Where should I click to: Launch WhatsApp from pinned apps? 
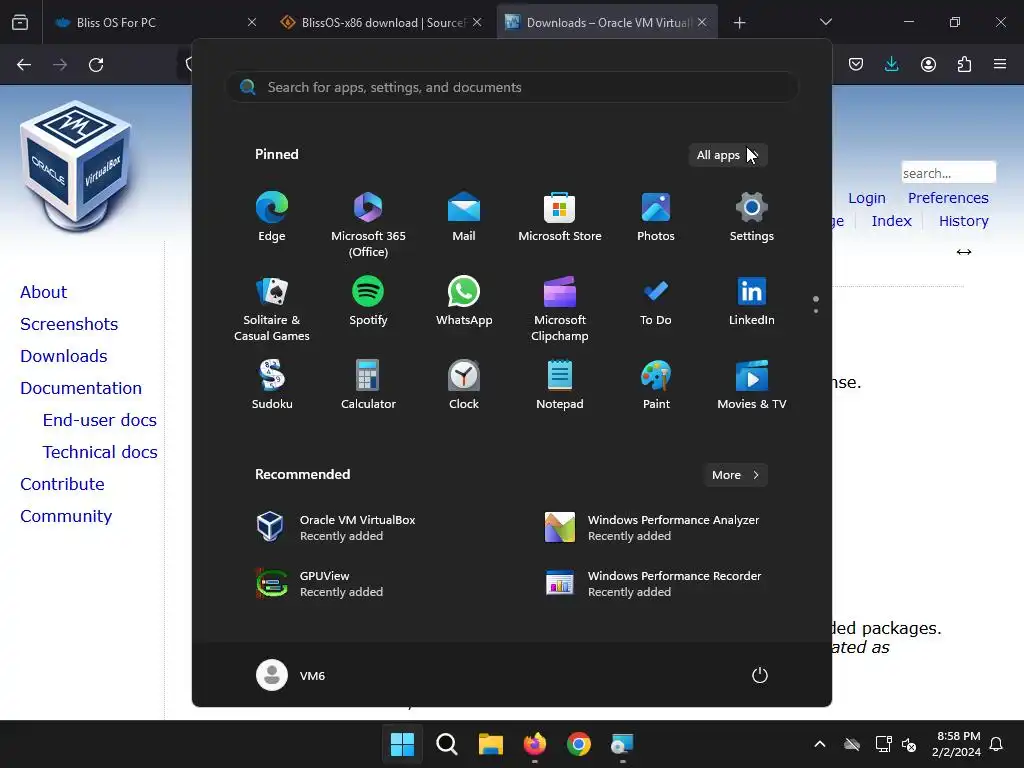[464, 300]
